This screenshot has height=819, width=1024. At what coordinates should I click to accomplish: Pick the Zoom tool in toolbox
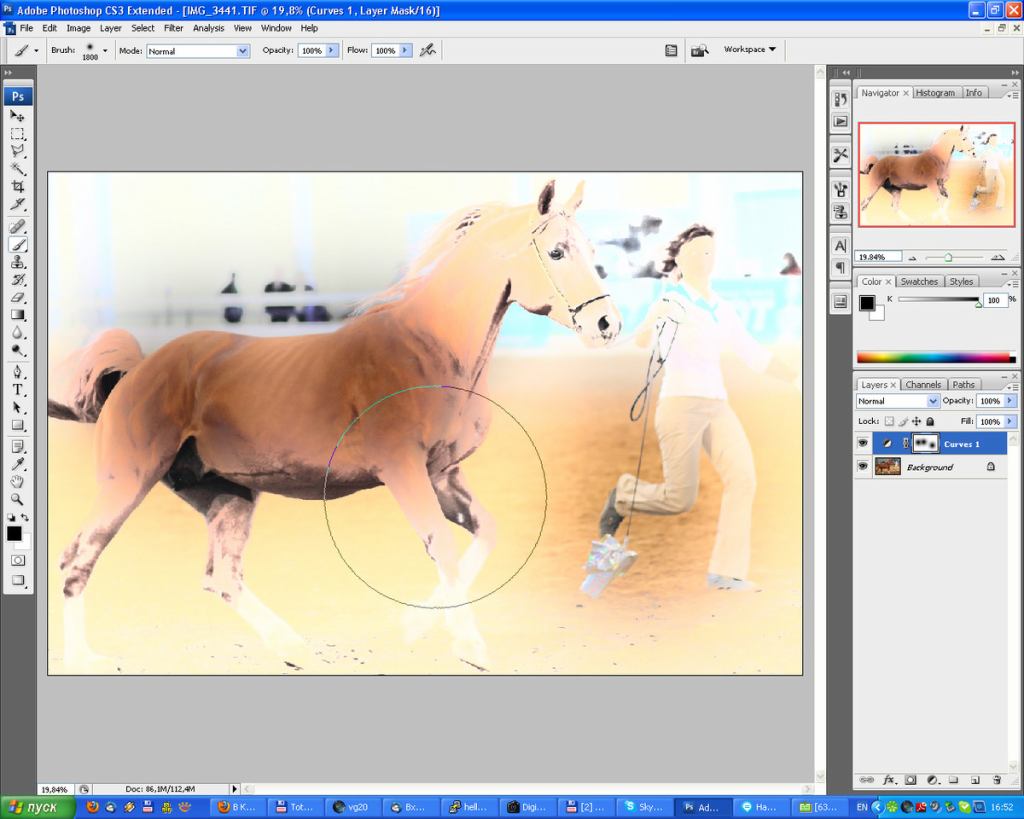click(x=18, y=500)
